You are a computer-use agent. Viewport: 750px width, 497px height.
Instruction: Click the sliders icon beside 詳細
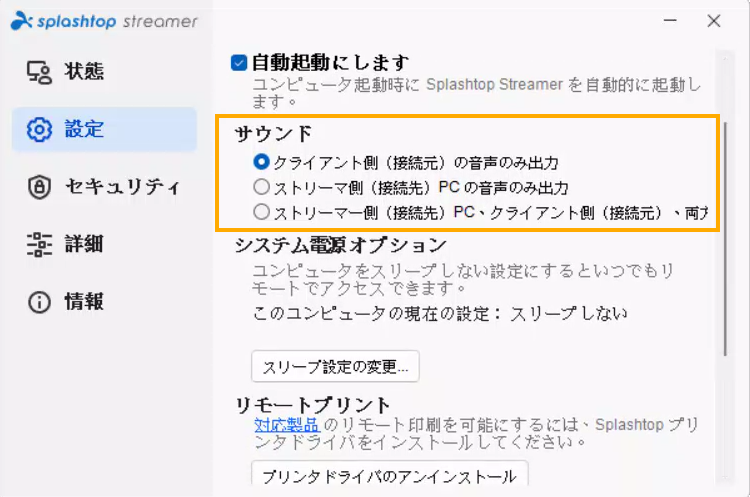(39, 244)
